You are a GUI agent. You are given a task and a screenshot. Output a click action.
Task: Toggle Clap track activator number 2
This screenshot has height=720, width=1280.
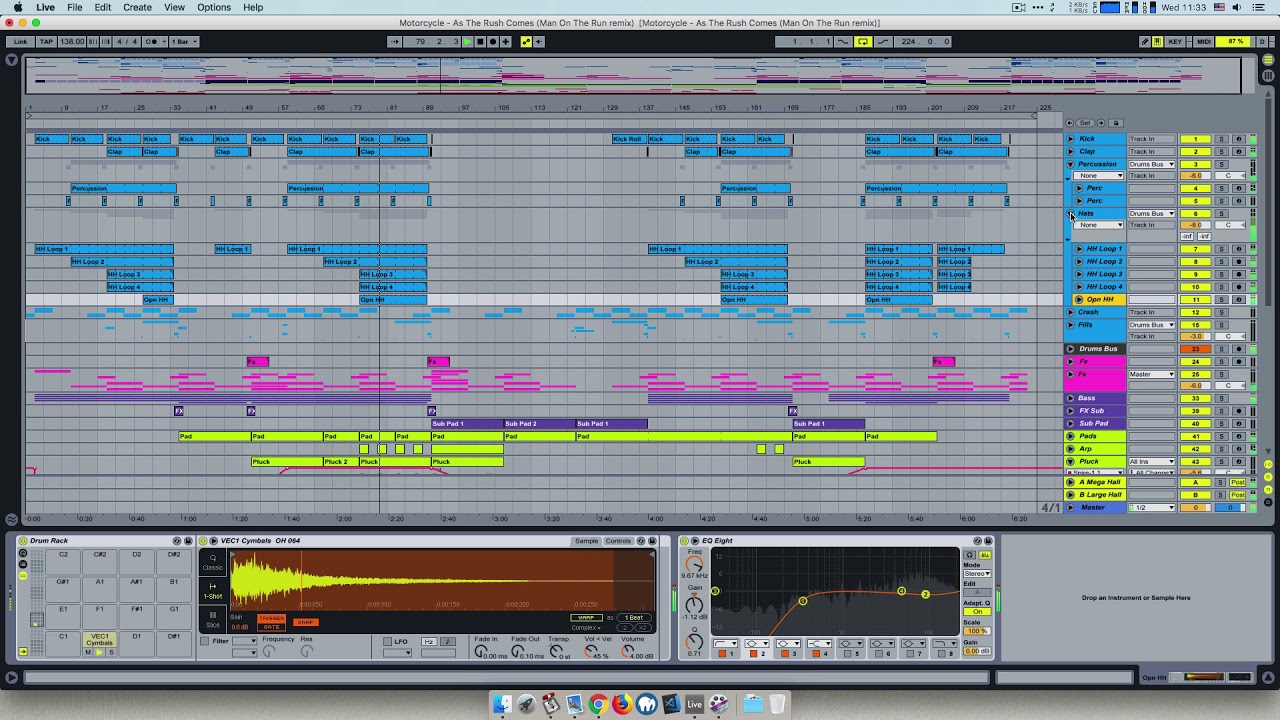coord(1195,152)
